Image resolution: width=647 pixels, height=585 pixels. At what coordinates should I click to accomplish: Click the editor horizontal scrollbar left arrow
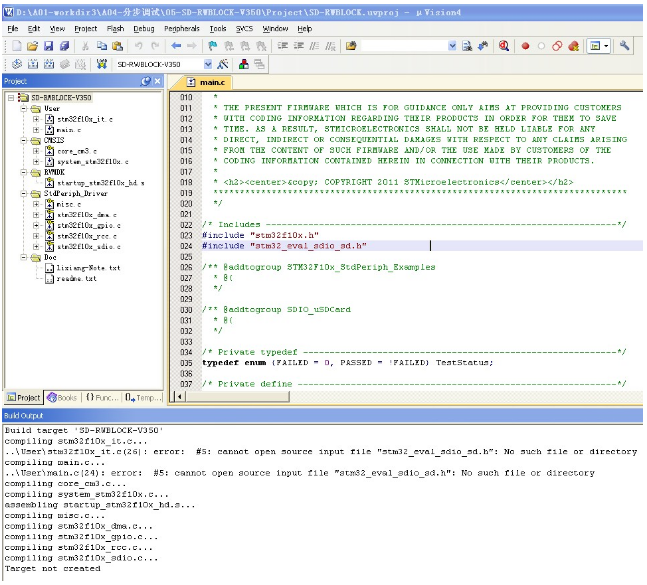181,396
